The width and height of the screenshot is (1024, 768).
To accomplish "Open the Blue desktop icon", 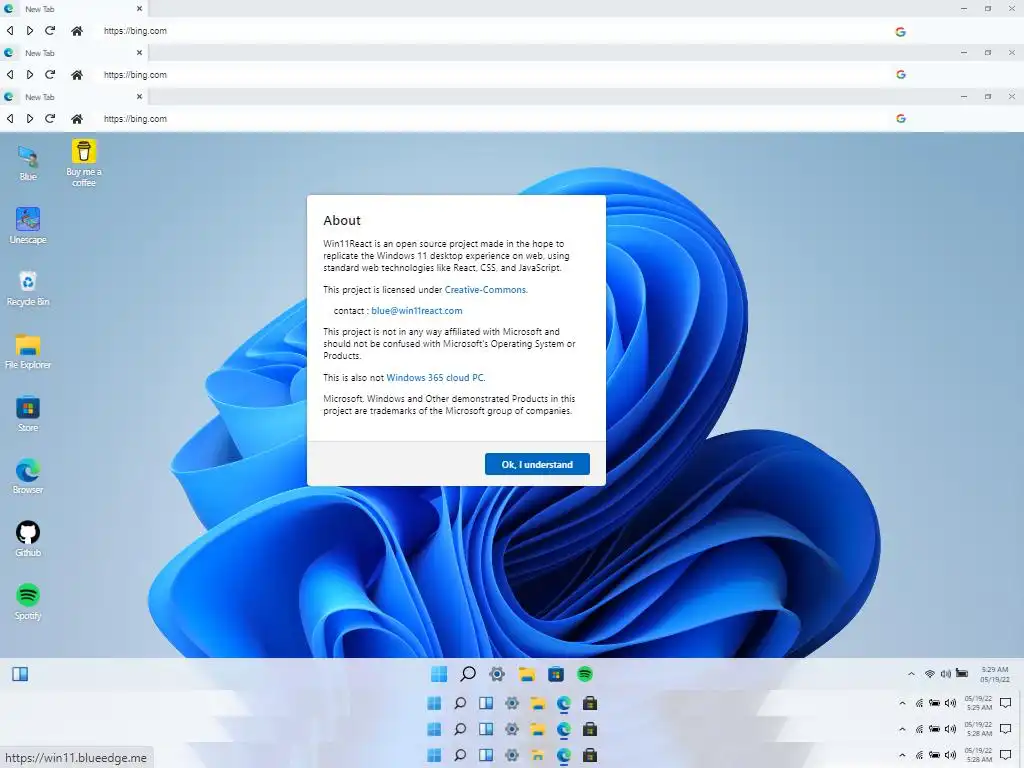I will pyautogui.click(x=28, y=163).
